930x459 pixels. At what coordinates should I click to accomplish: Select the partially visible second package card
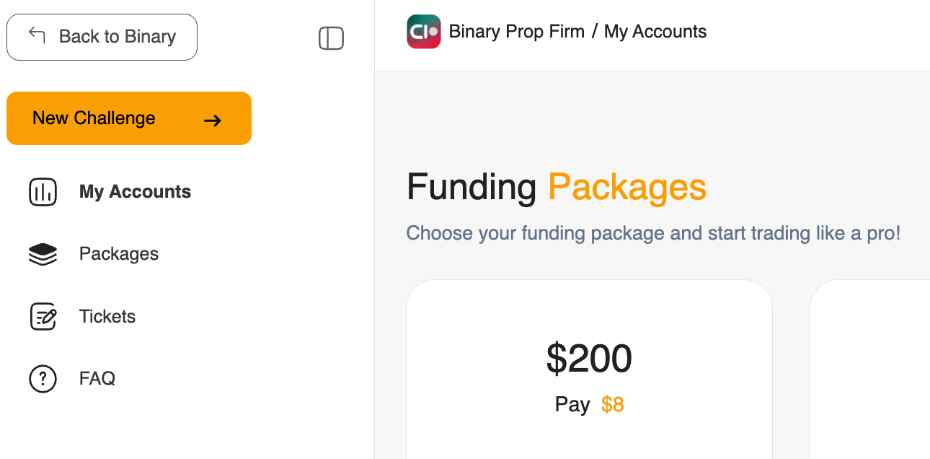pyautogui.click(x=870, y=370)
